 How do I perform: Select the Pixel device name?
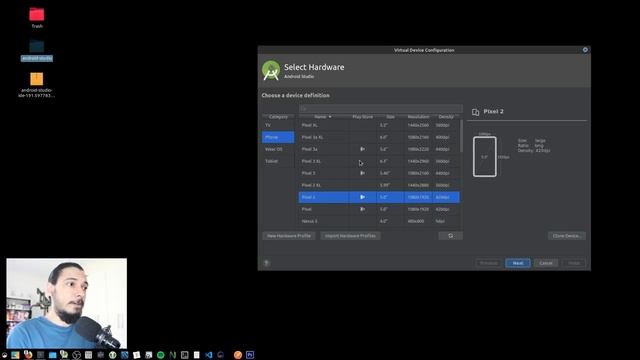(x=307, y=209)
